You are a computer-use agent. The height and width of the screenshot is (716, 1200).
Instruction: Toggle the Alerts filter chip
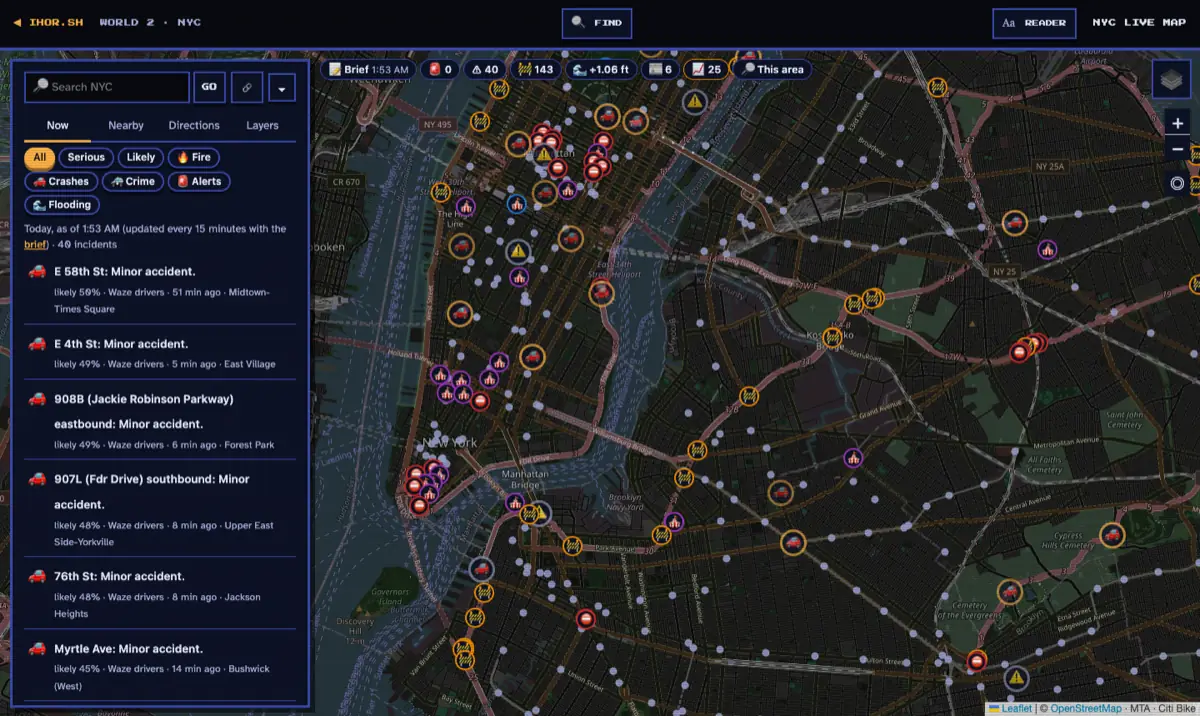click(199, 181)
